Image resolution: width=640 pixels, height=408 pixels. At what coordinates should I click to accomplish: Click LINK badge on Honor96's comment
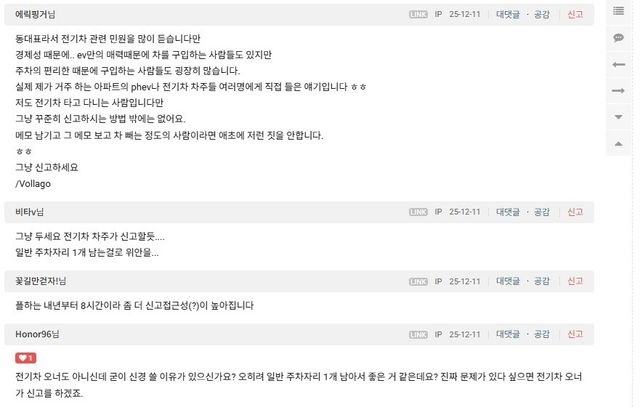pos(418,332)
